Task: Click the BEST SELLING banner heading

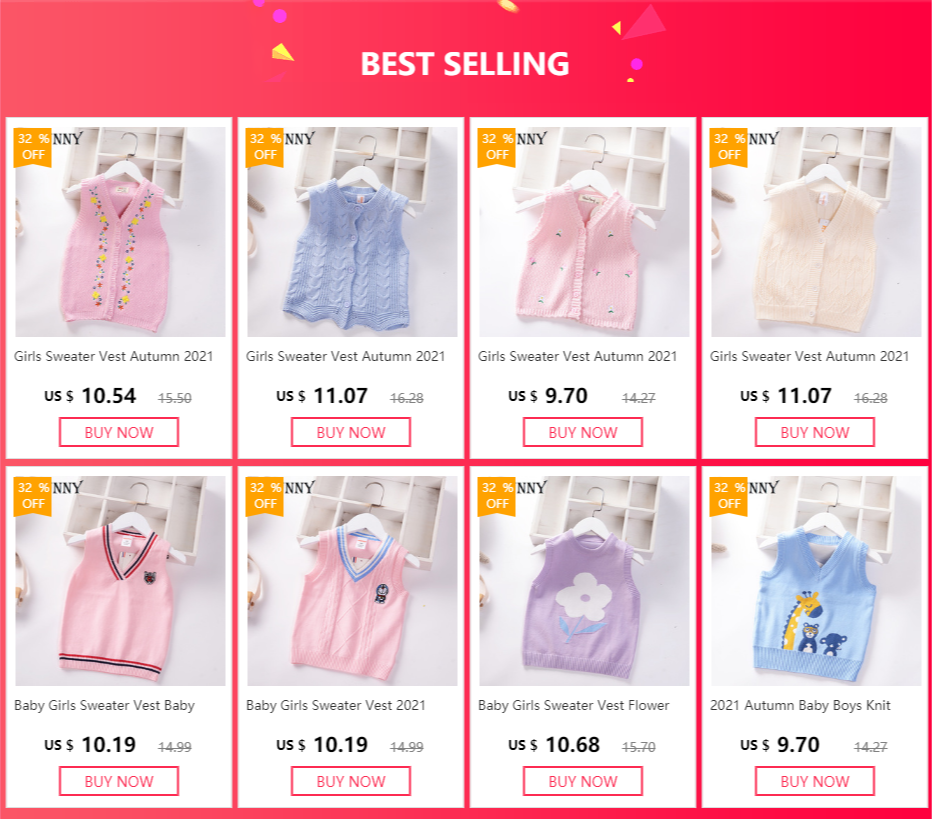Action: point(465,64)
